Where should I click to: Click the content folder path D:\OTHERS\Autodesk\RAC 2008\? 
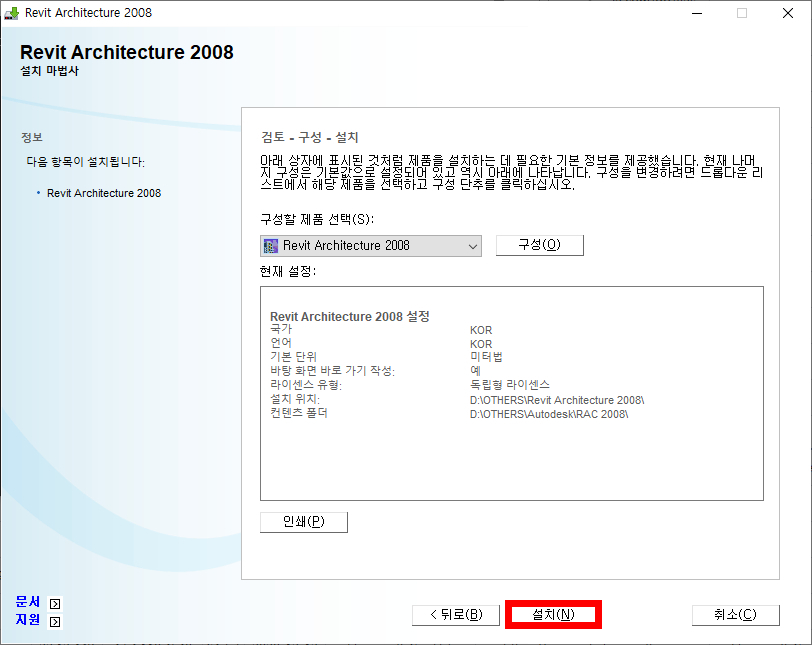(x=549, y=414)
